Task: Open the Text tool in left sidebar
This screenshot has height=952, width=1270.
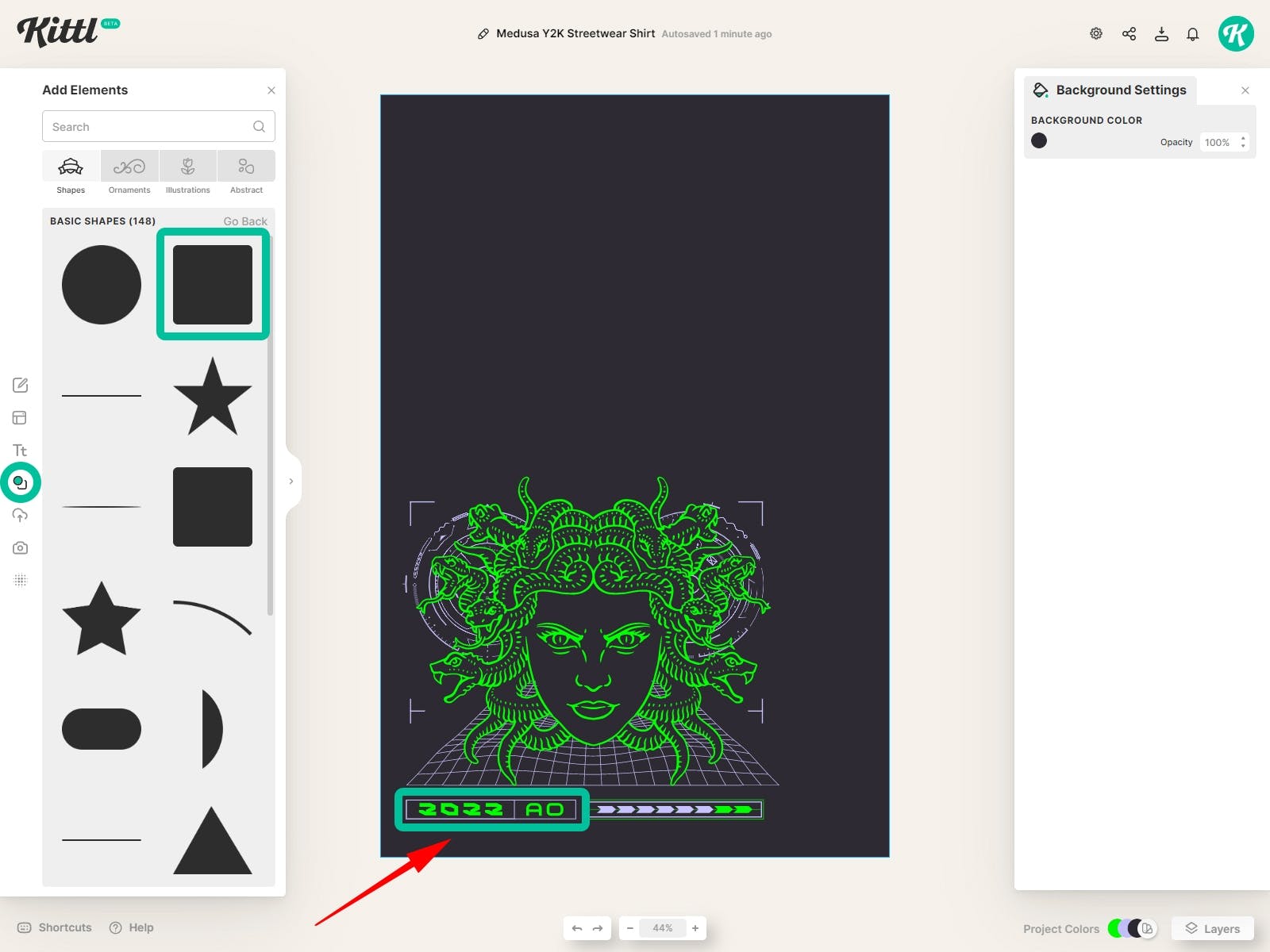Action: click(21, 450)
